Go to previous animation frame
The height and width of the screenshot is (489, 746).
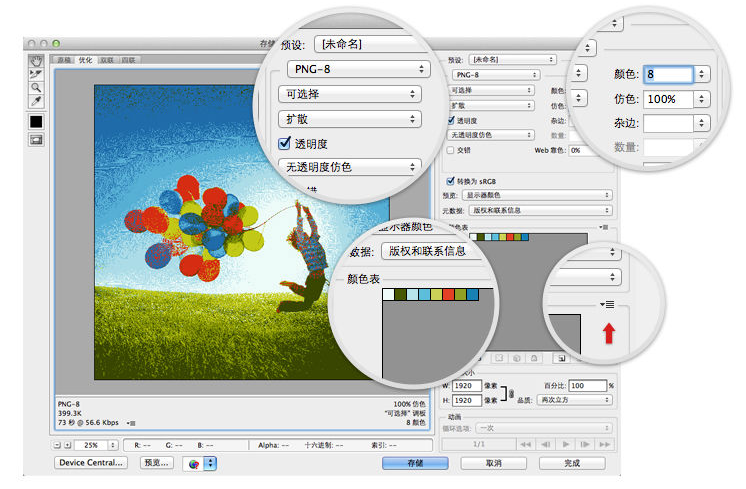pos(546,444)
